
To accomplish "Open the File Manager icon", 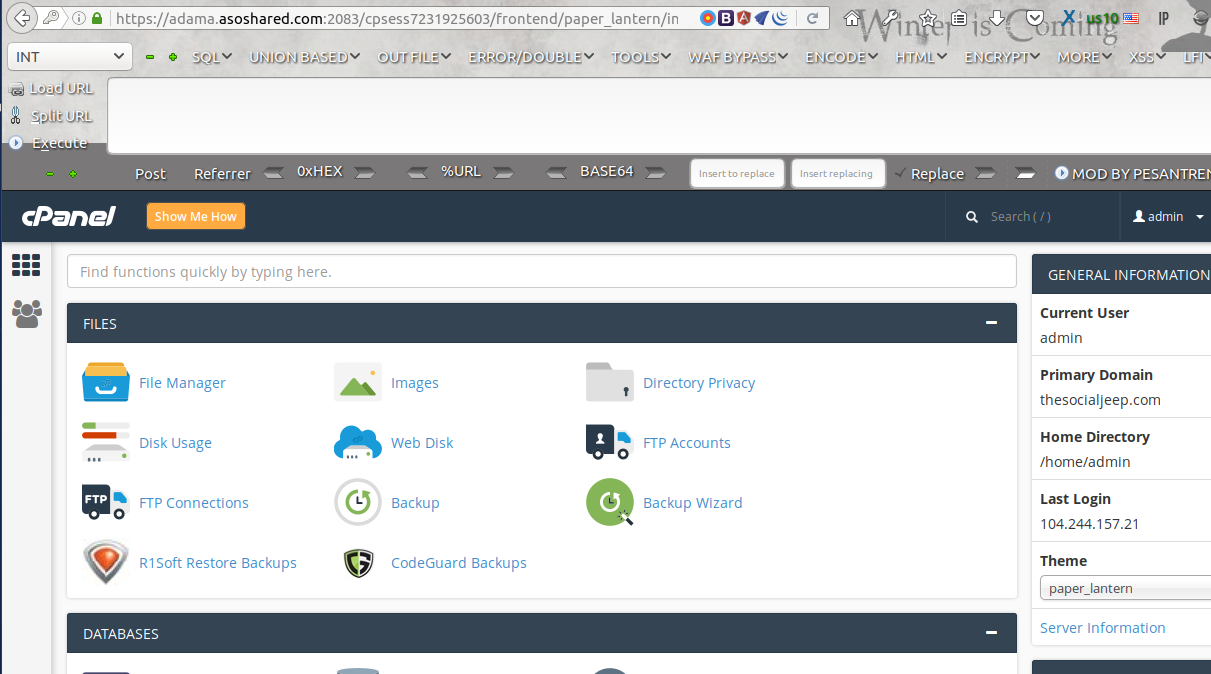I will pos(106,382).
